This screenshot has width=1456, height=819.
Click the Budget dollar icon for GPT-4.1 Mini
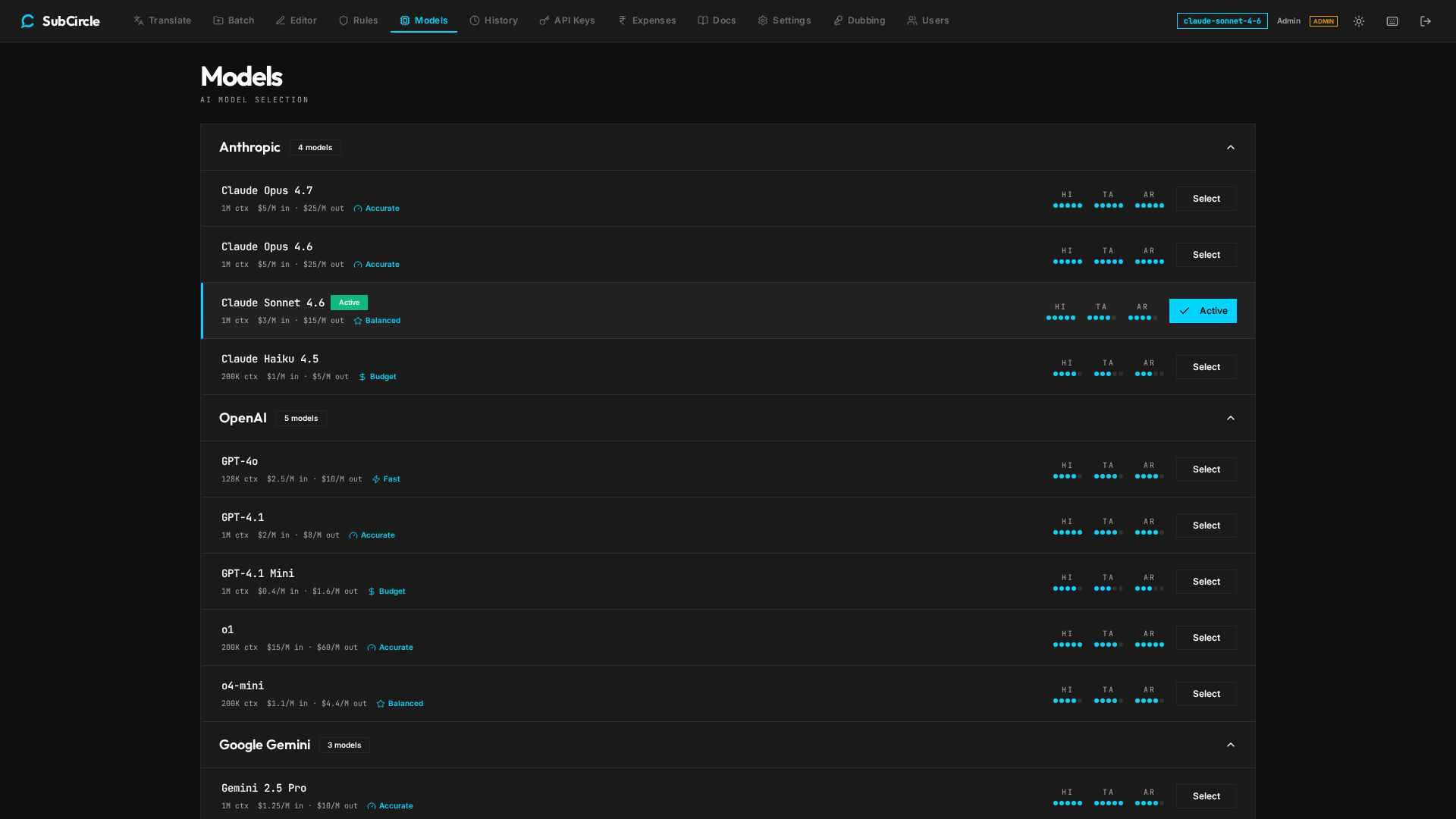tap(372, 591)
